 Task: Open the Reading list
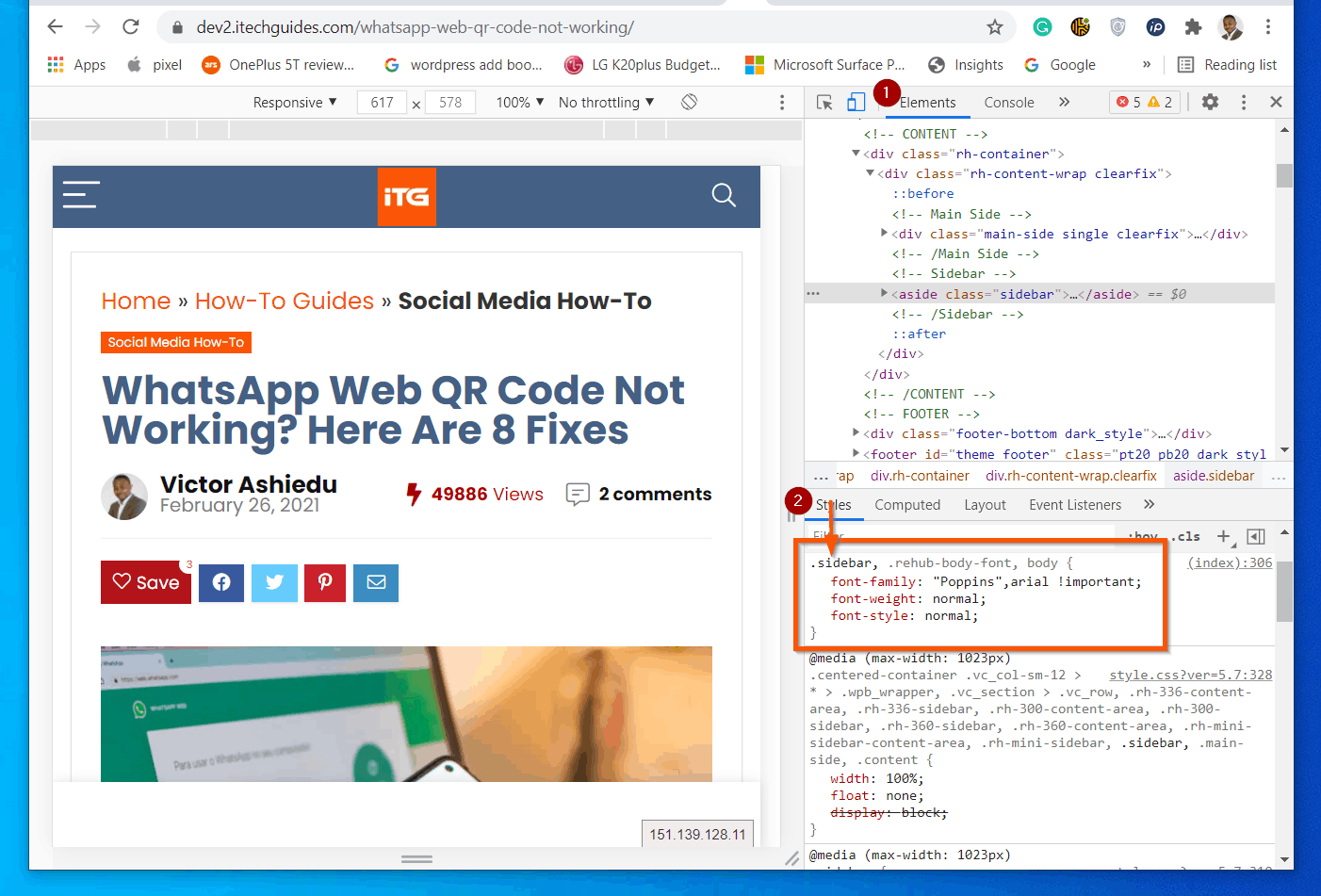[x=1228, y=65]
